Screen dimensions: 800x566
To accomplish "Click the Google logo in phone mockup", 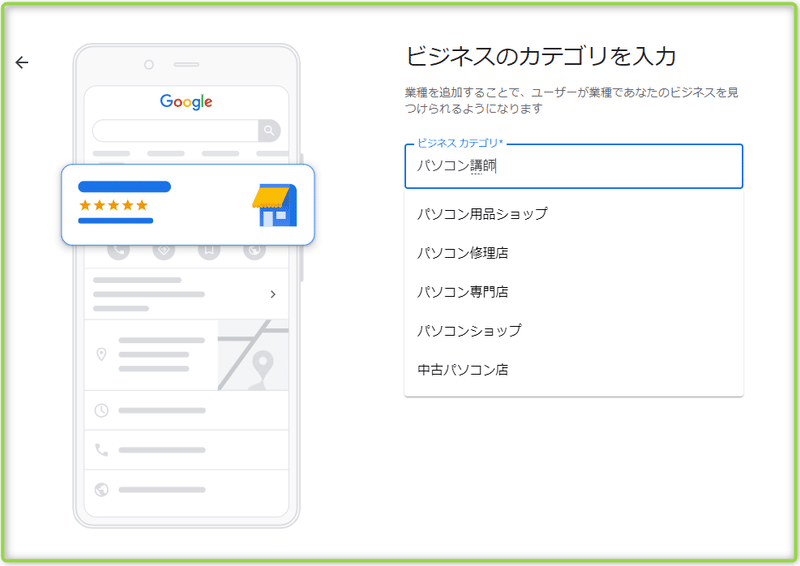I will (186, 102).
